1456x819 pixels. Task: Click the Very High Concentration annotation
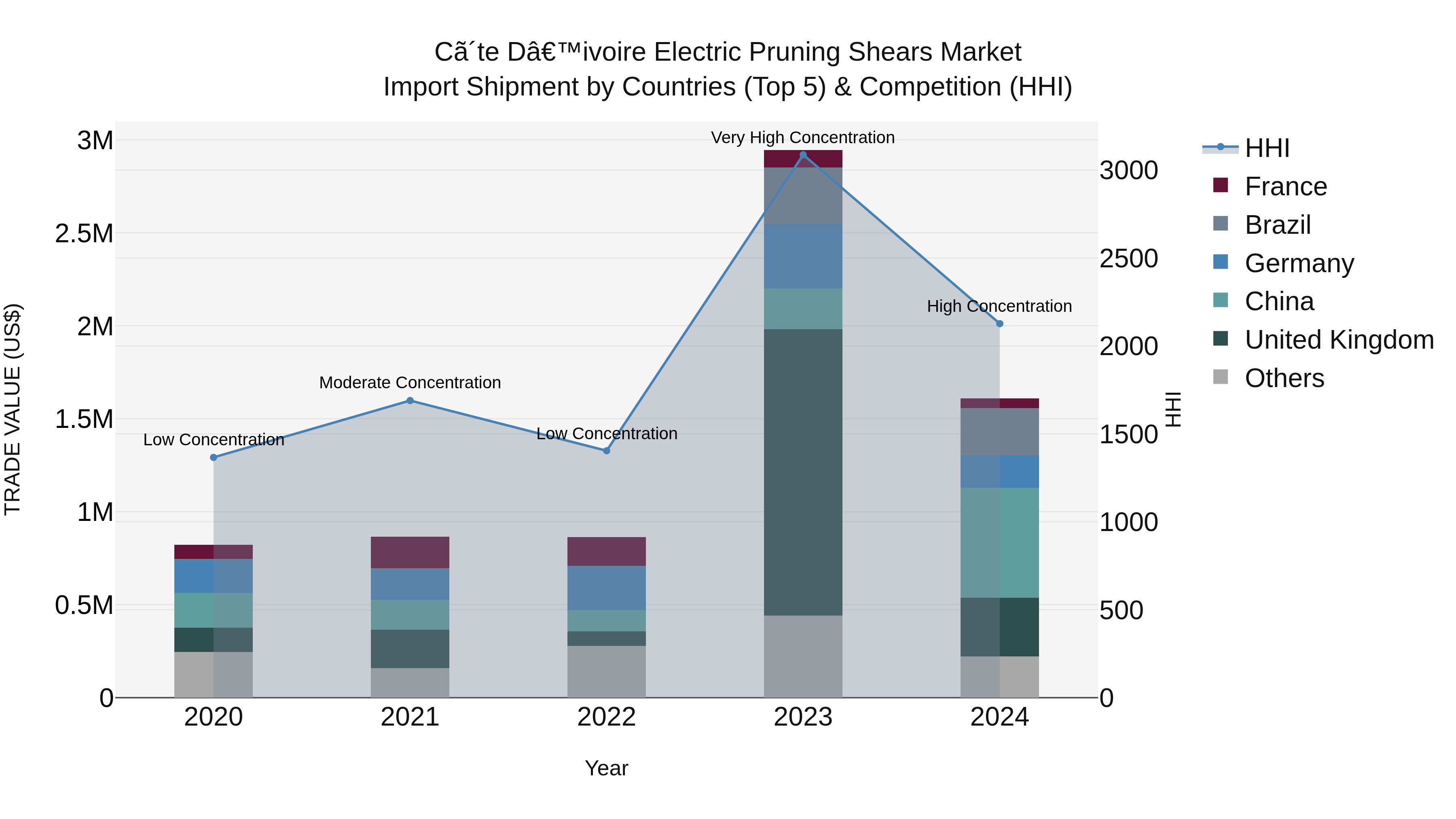coord(802,138)
